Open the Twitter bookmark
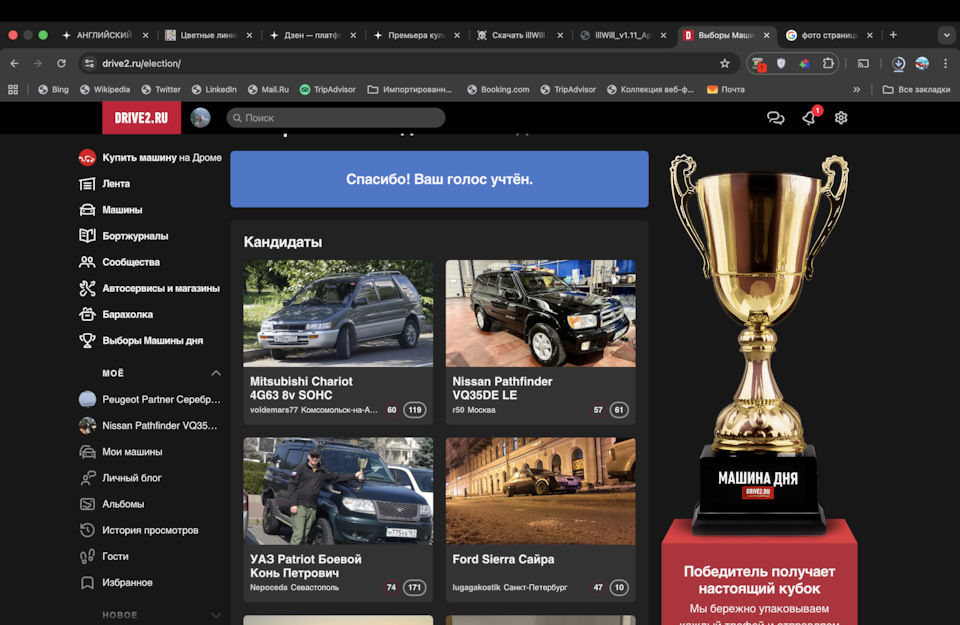The height and width of the screenshot is (625, 960). tap(161, 89)
